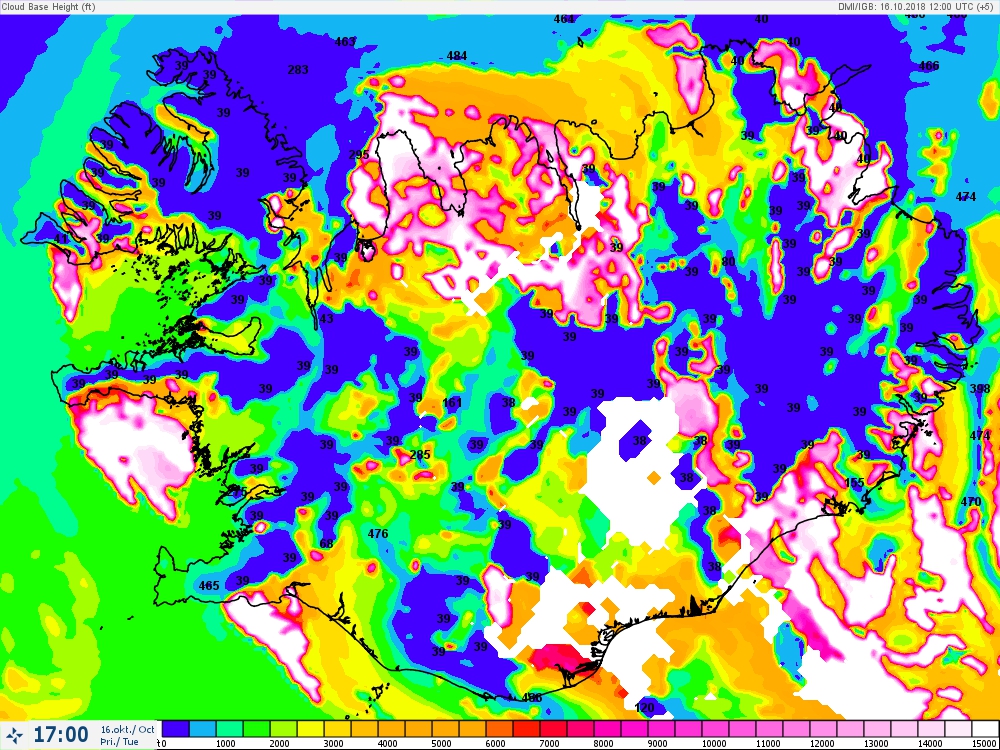Click the 120 value at the bottom
Image resolution: width=1000 pixels, height=750 pixels.
click(x=645, y=708)
